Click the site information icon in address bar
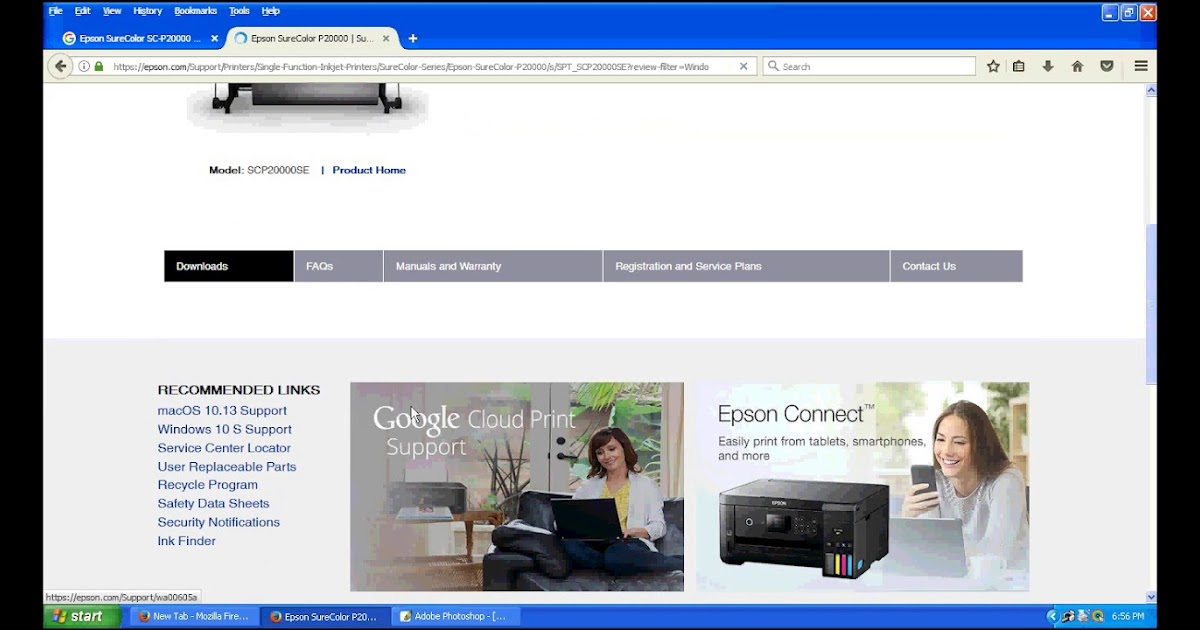 click(x=84, y=66)
